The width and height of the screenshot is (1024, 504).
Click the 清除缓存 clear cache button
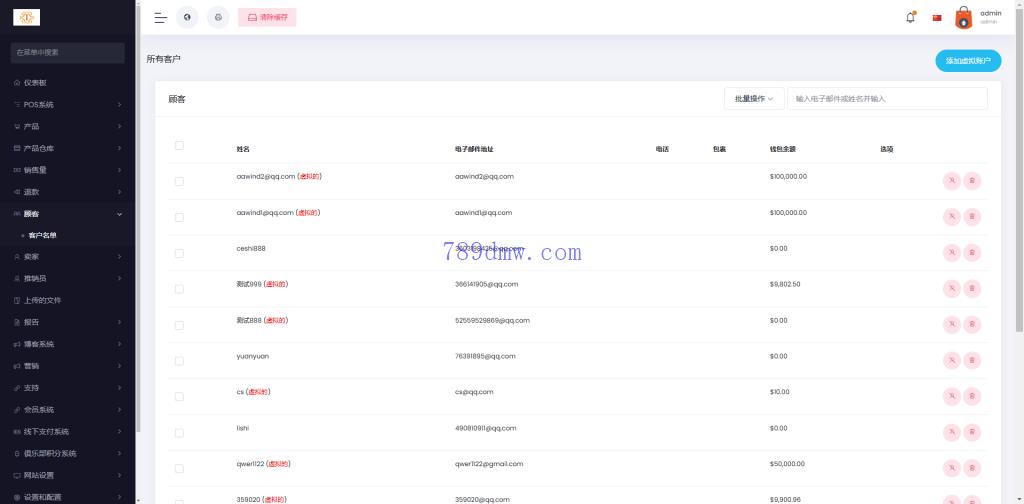[267, 18]
